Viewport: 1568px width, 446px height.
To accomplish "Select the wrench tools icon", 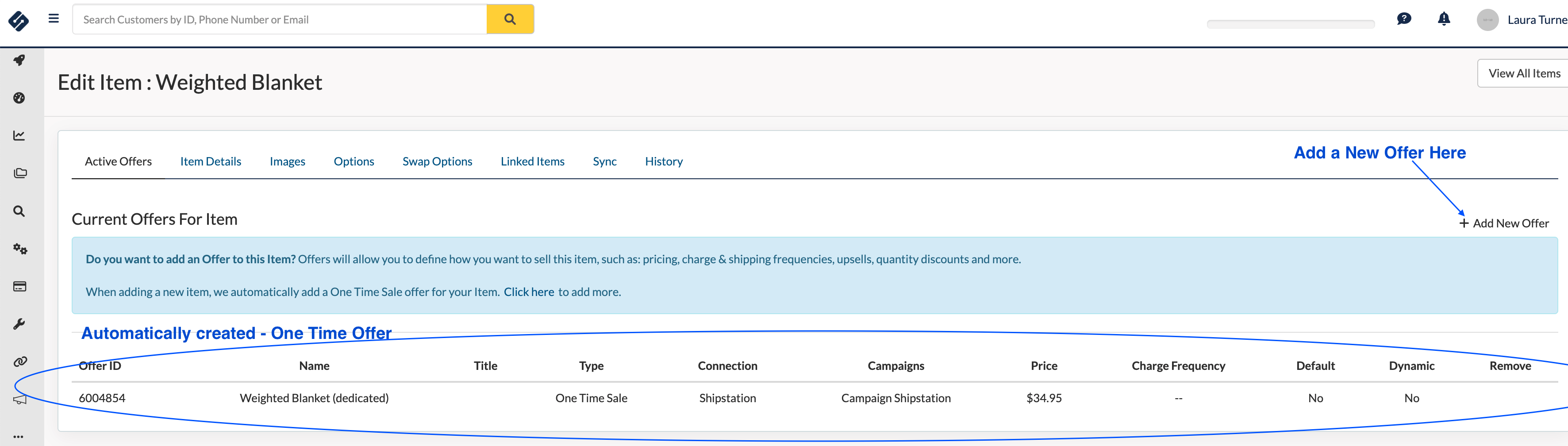I will 19,324.
